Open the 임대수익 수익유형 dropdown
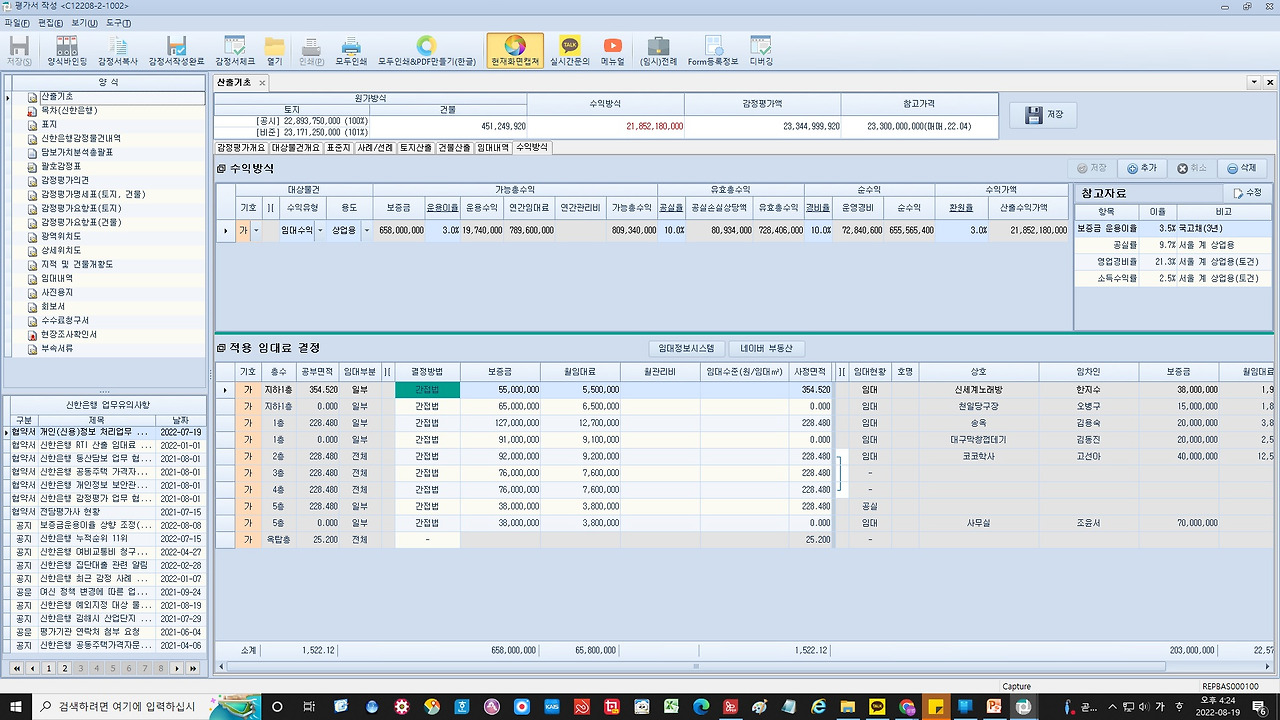Screen dimensions: 1280x720 [x=320, y=230]
